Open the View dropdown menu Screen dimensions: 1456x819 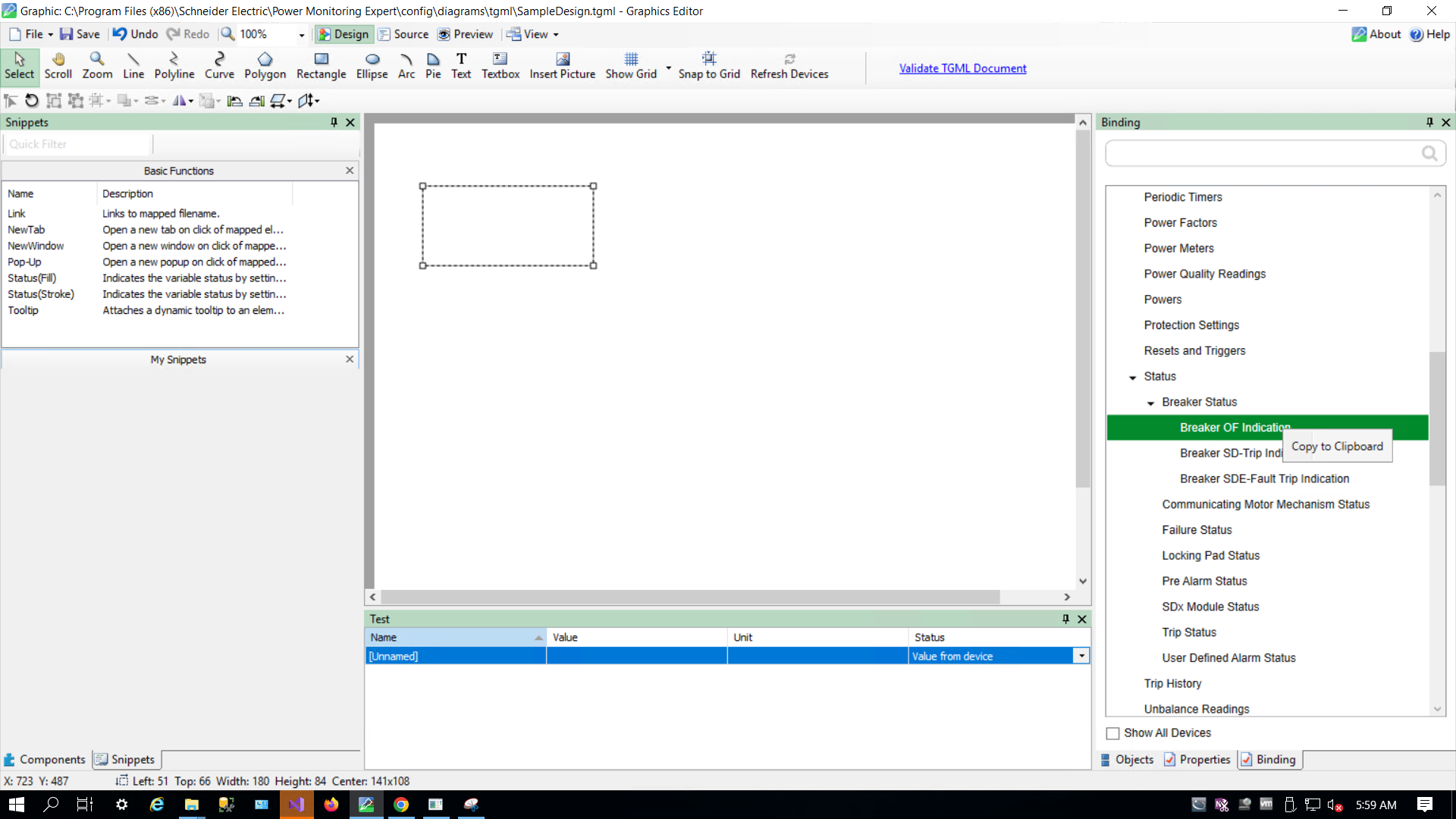(533, 34)
